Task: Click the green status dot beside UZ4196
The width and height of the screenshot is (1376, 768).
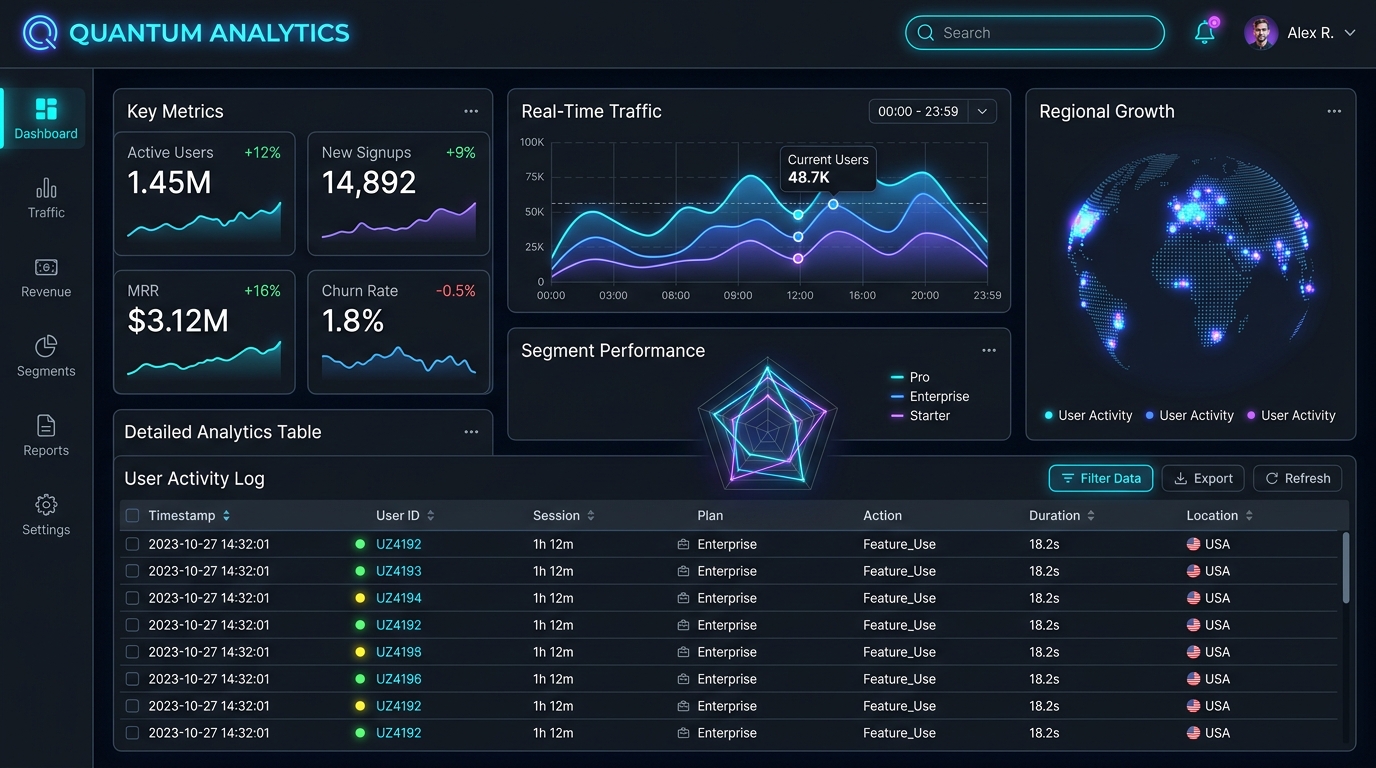Action: click(x=360, y=679)
